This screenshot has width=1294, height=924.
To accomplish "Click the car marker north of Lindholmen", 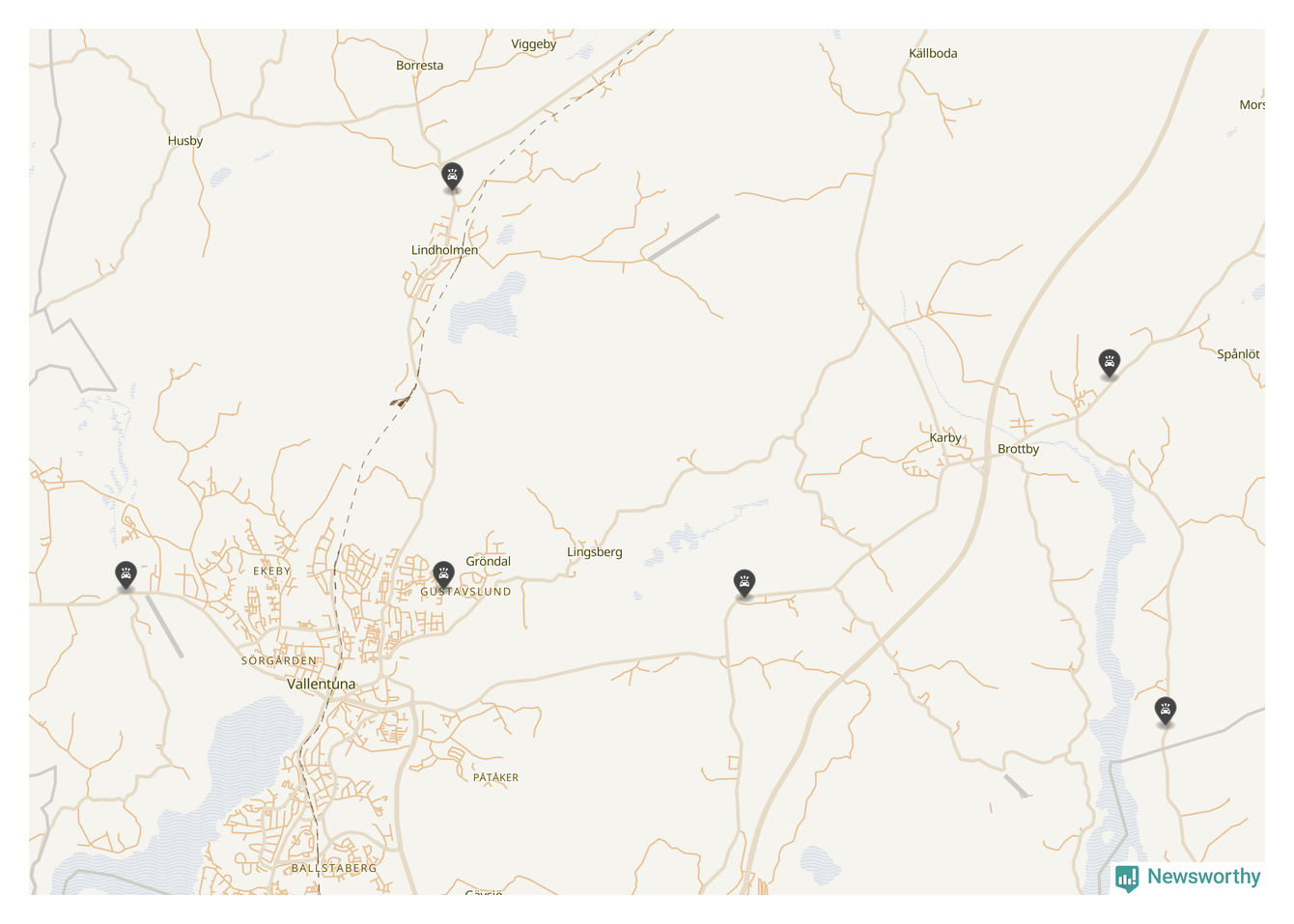I will [x=452, y=176].
